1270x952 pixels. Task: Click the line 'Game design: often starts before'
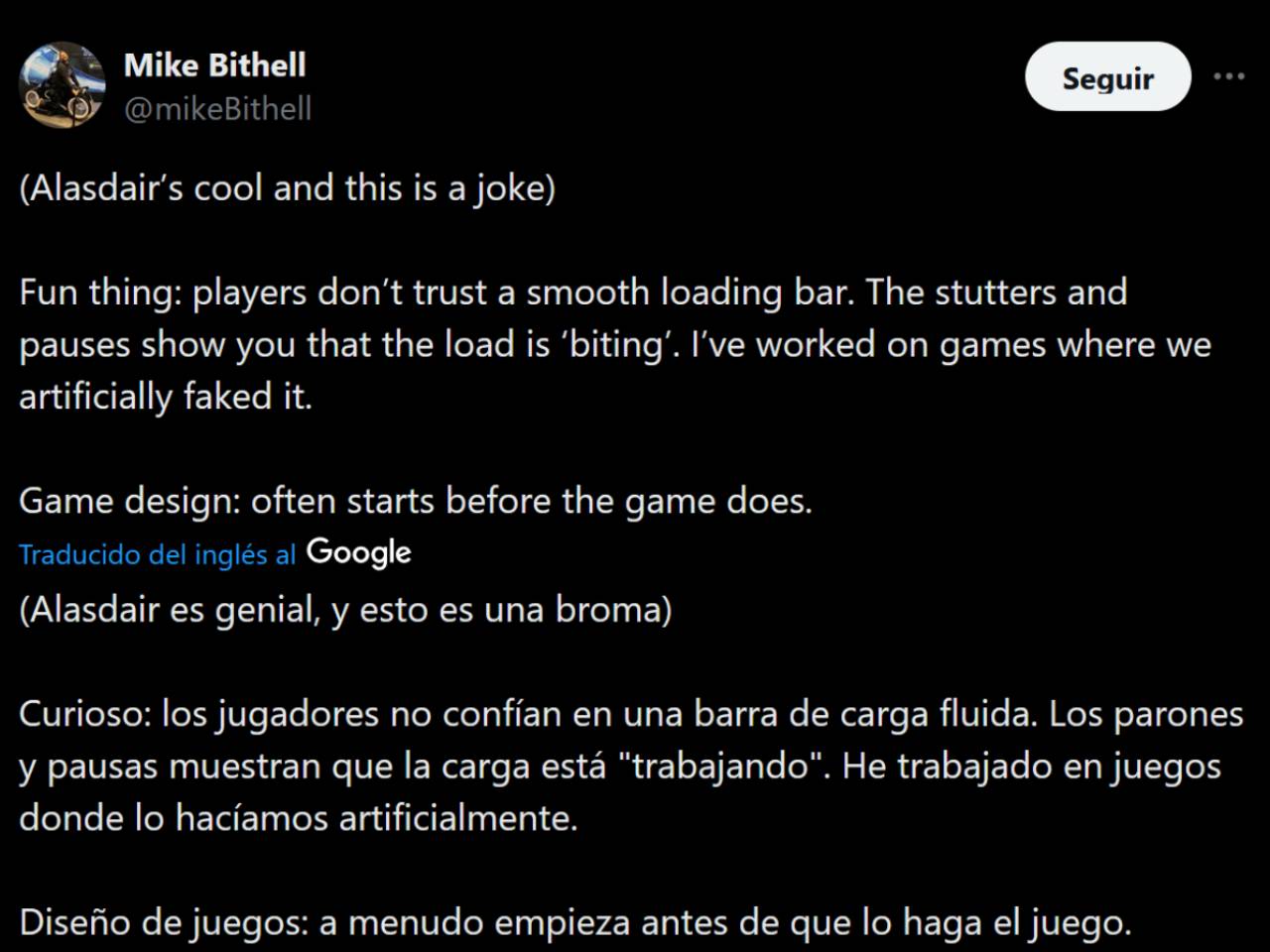click(x=416, y=501)
